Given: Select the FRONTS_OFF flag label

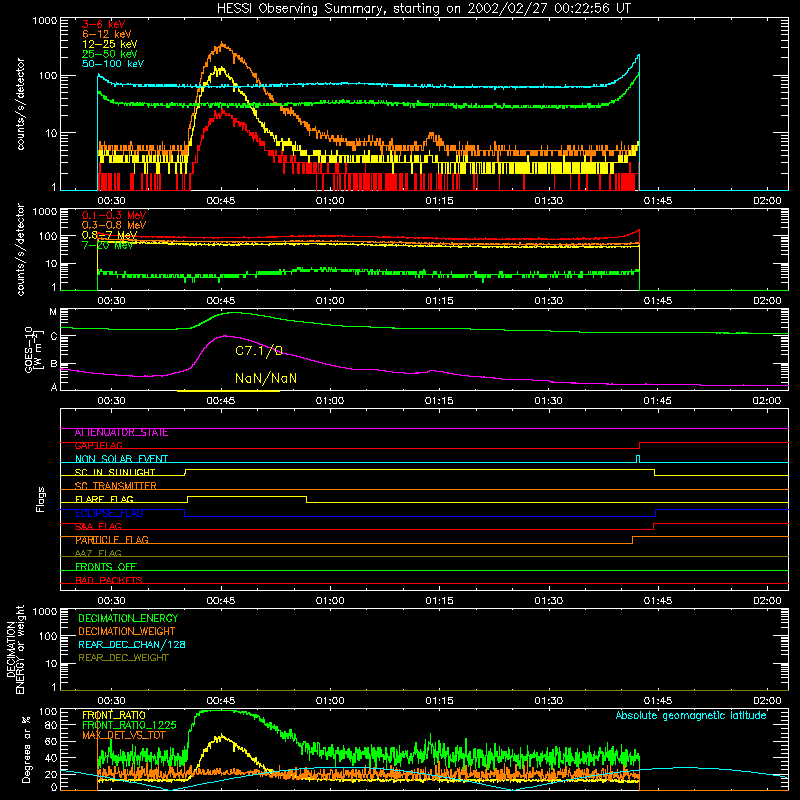Looking at the screenshot, I should [x=106, y=567].
